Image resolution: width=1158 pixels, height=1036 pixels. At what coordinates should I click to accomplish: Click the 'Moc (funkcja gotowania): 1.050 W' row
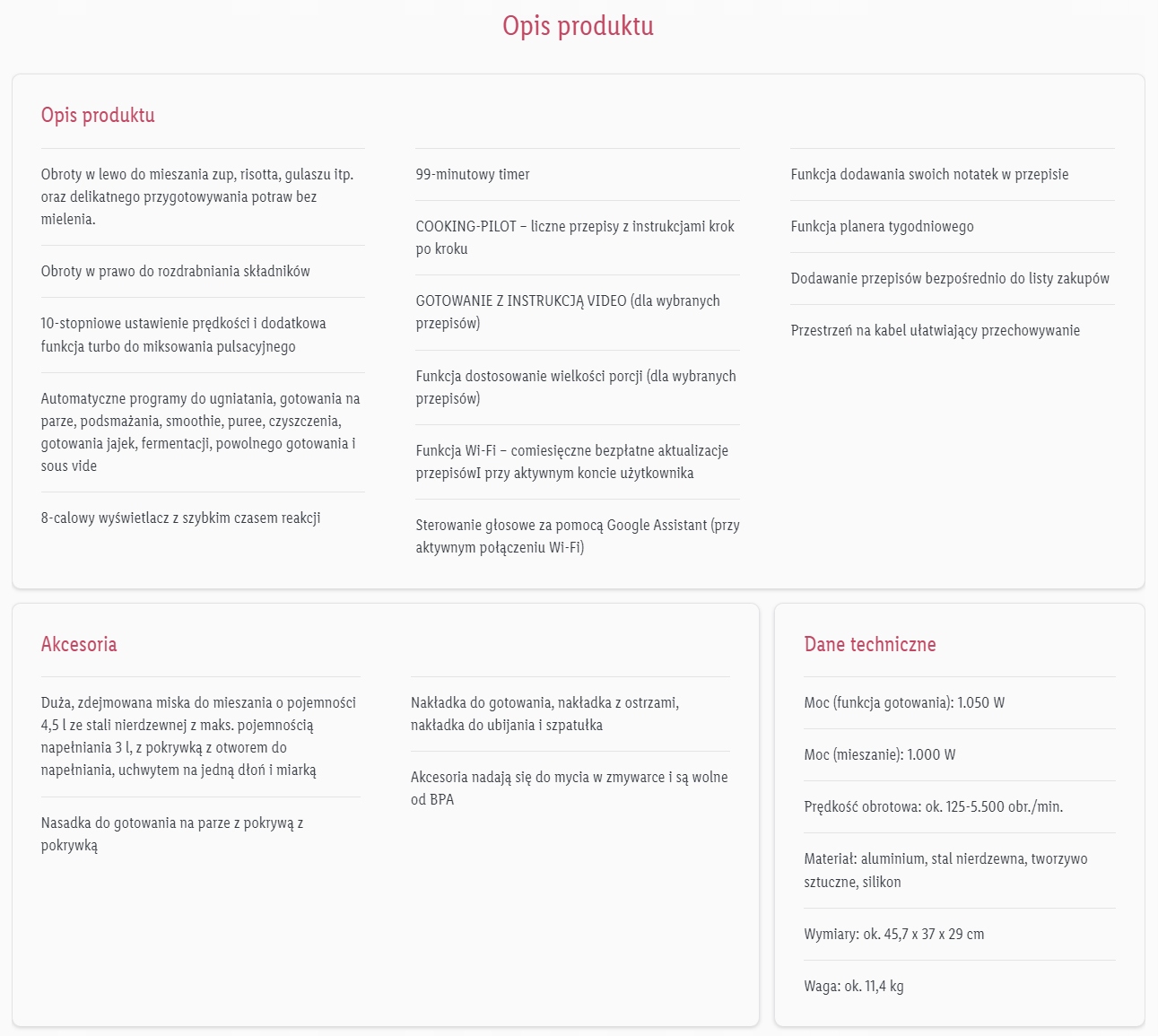[x=904, y=702]
